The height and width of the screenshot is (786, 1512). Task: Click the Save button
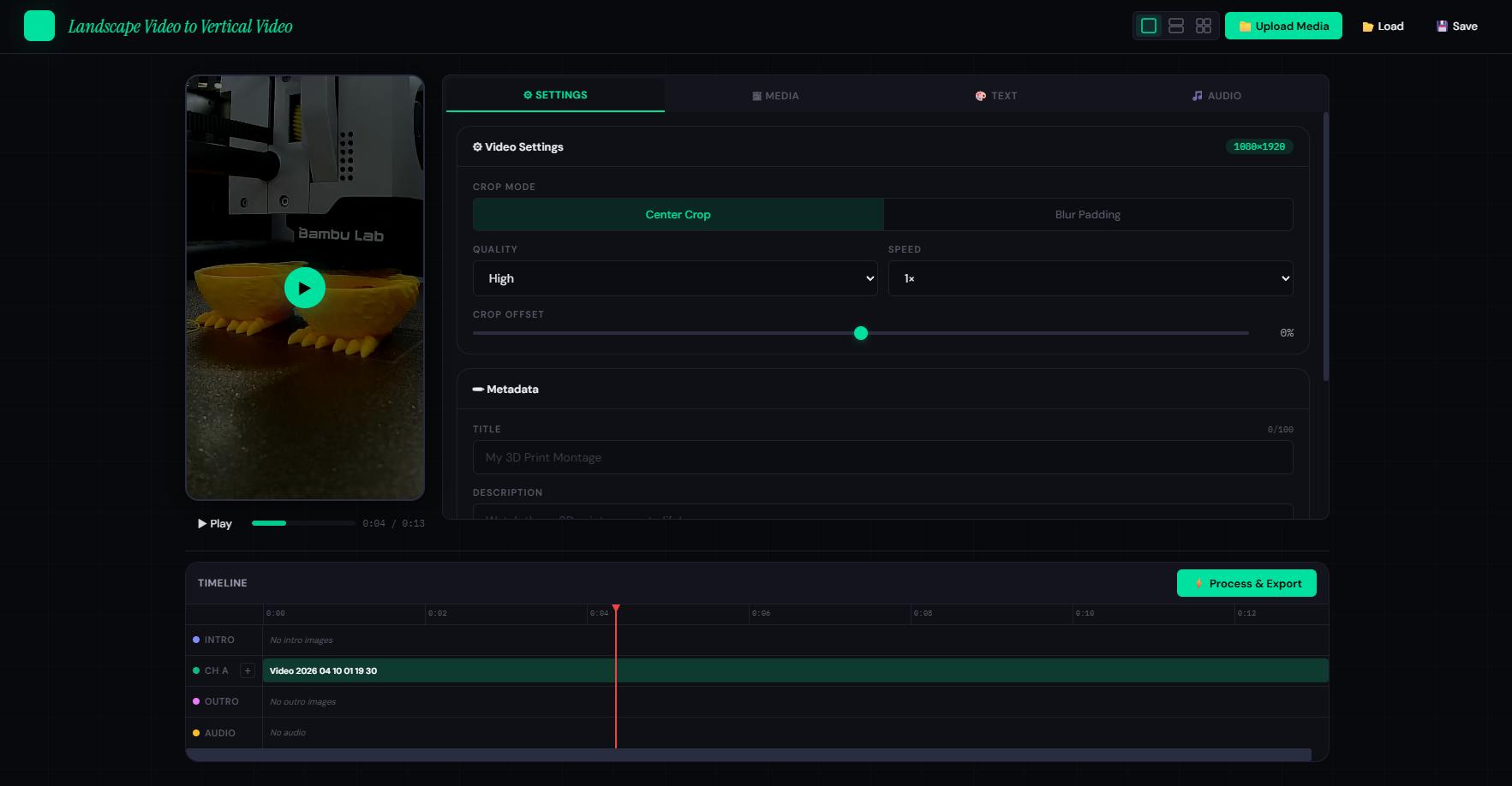click(x=1457, y=27)
